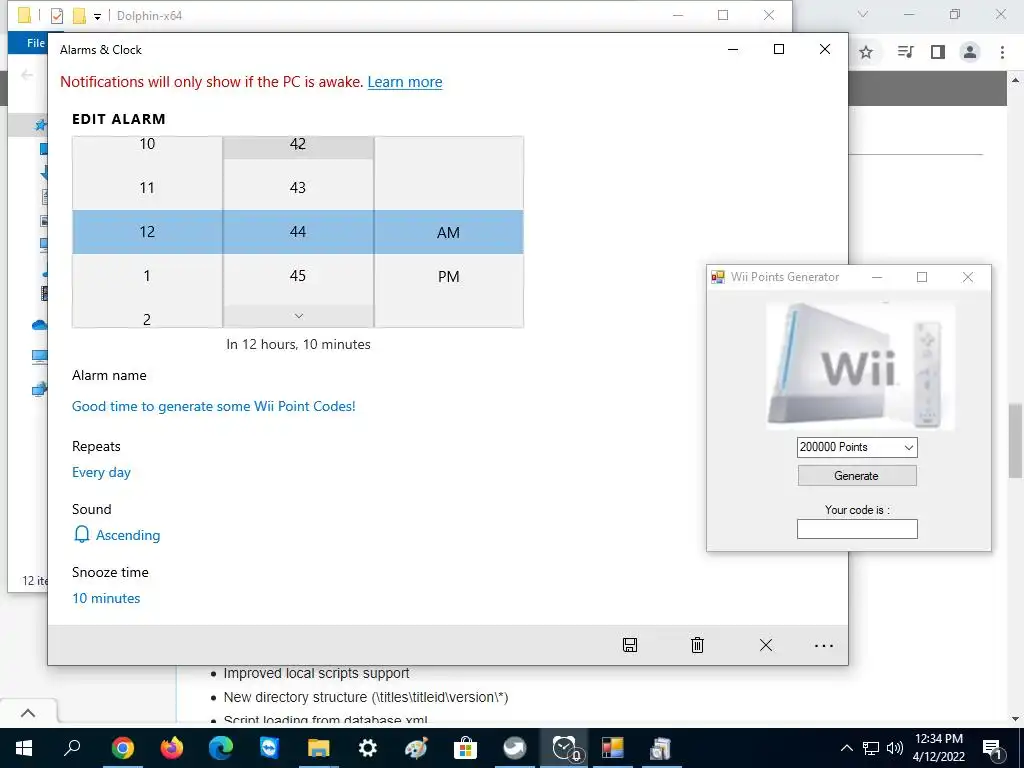Click the Wii console image
1024x768 pixels.
[861, 366]
